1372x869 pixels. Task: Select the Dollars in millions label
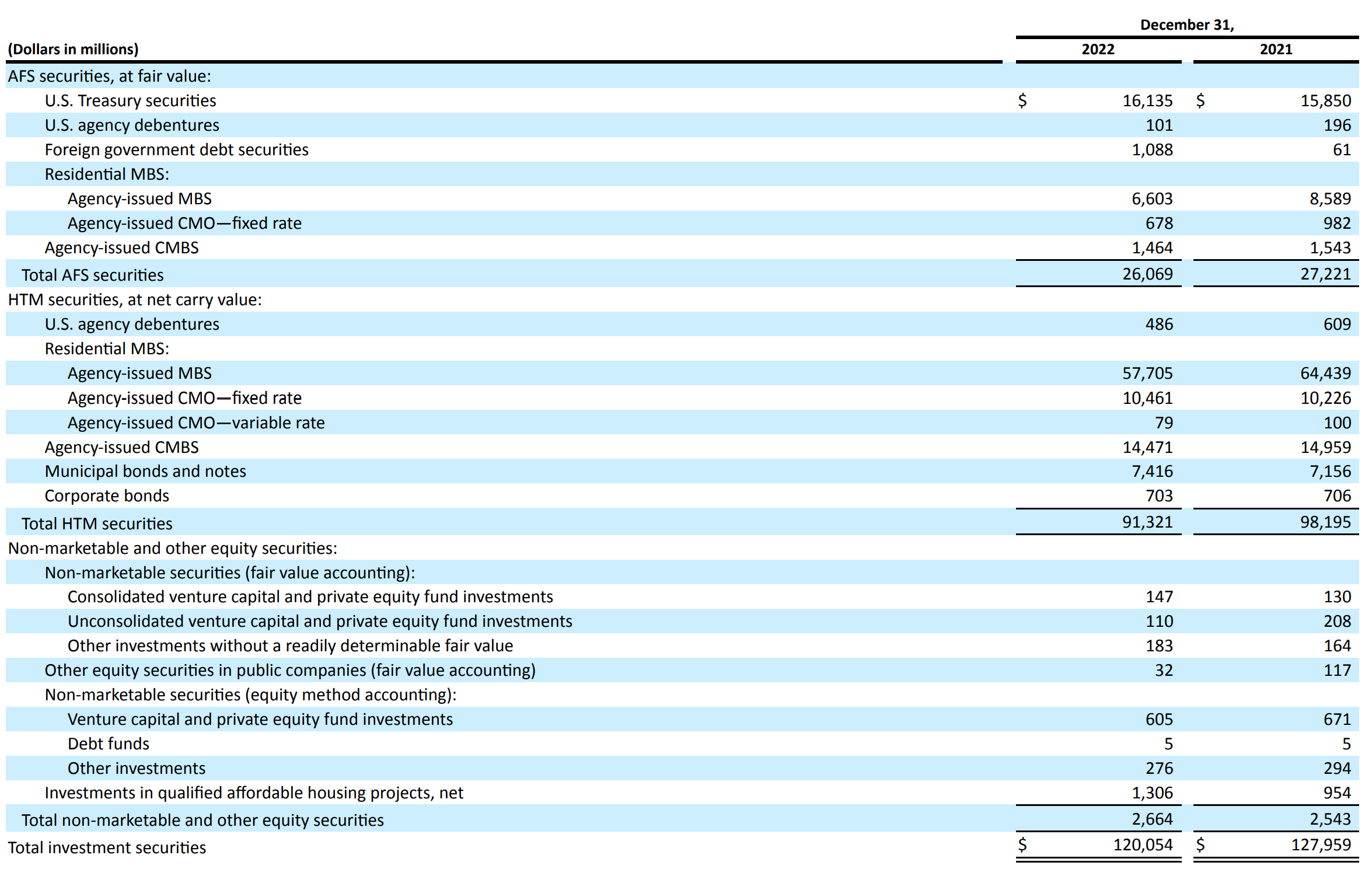pos(74,50)
